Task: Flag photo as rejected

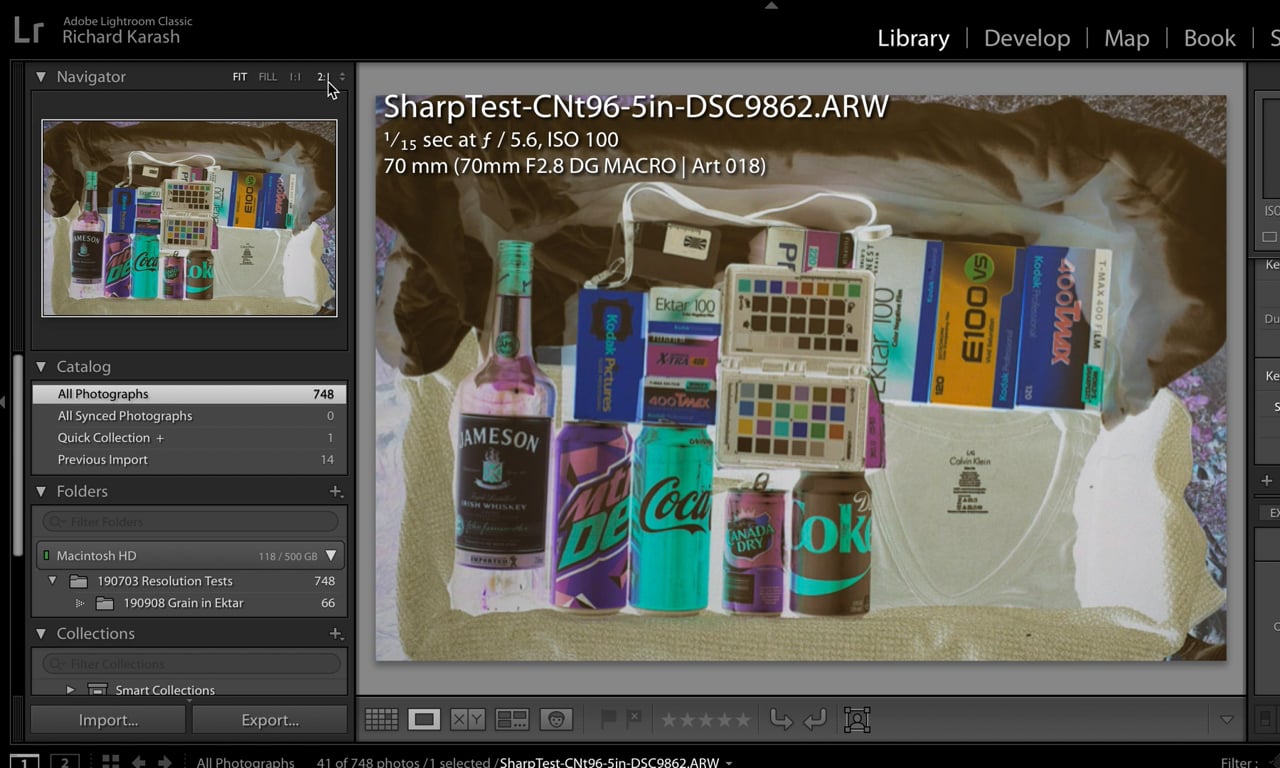Action: pyautogui.click(x=634, y=719)
